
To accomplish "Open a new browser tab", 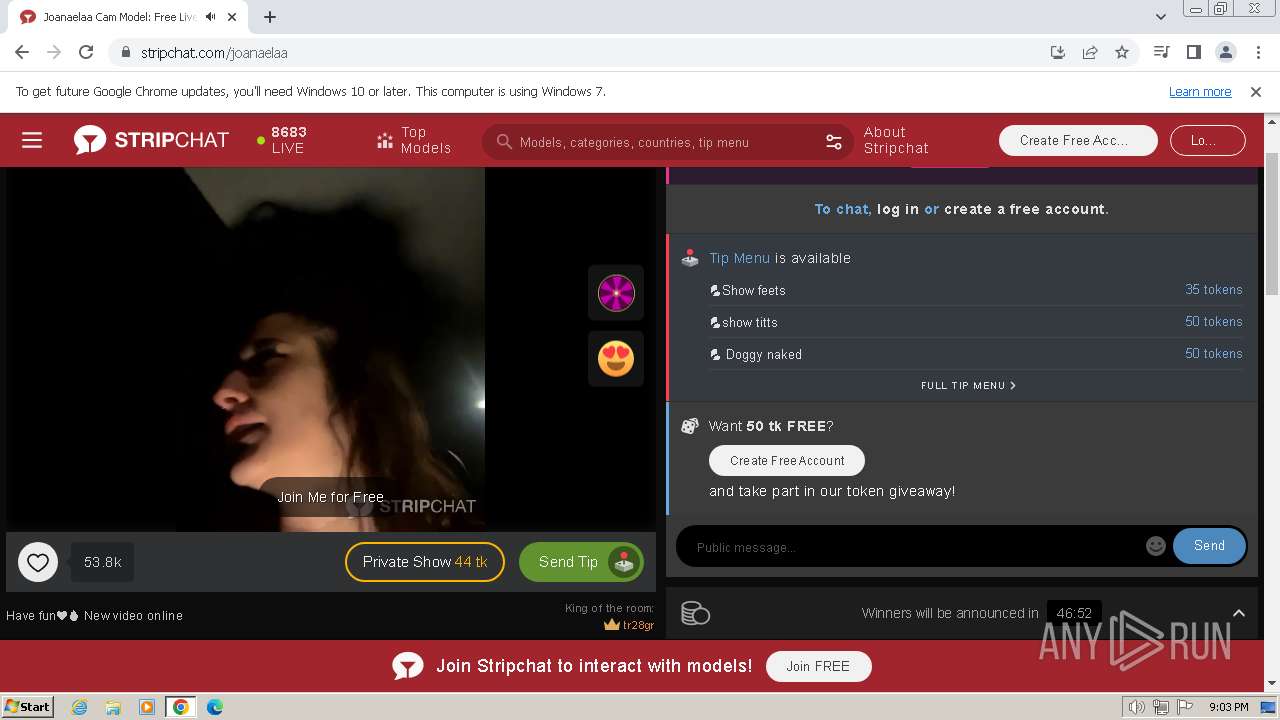I will pyautogui.click(x=270, y=17).
